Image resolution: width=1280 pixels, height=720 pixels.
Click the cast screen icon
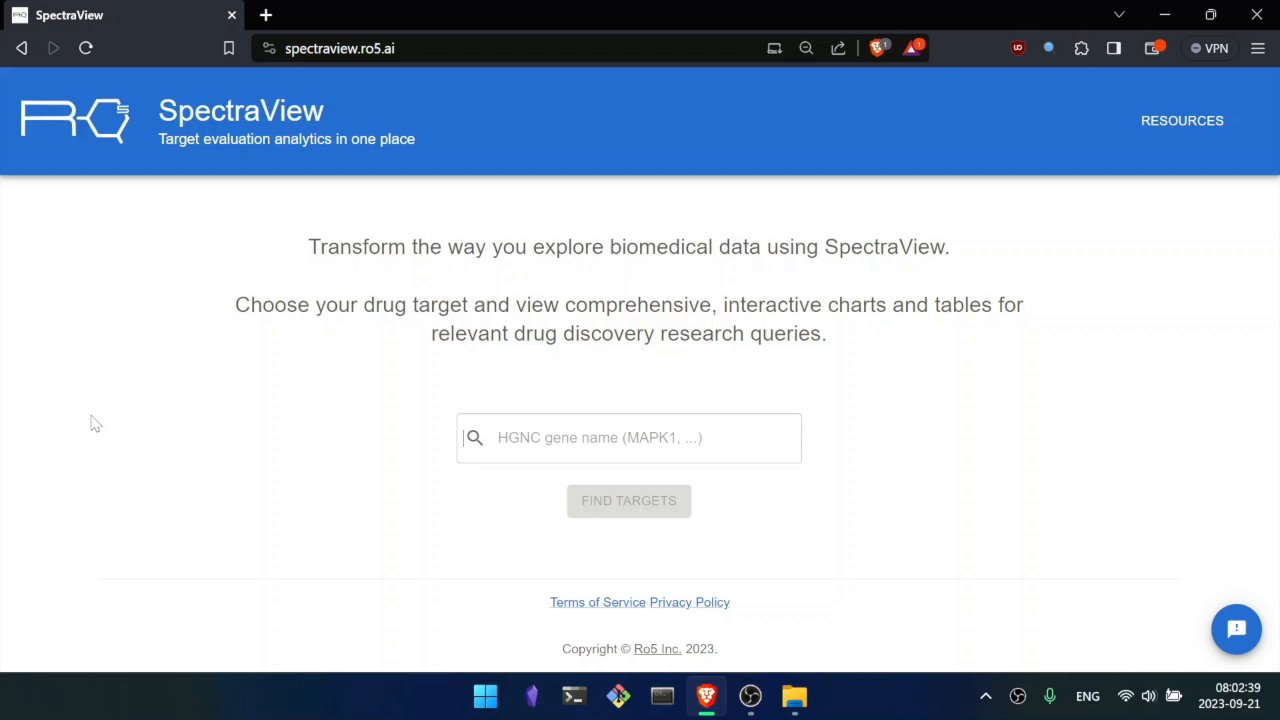click(774, 48)
